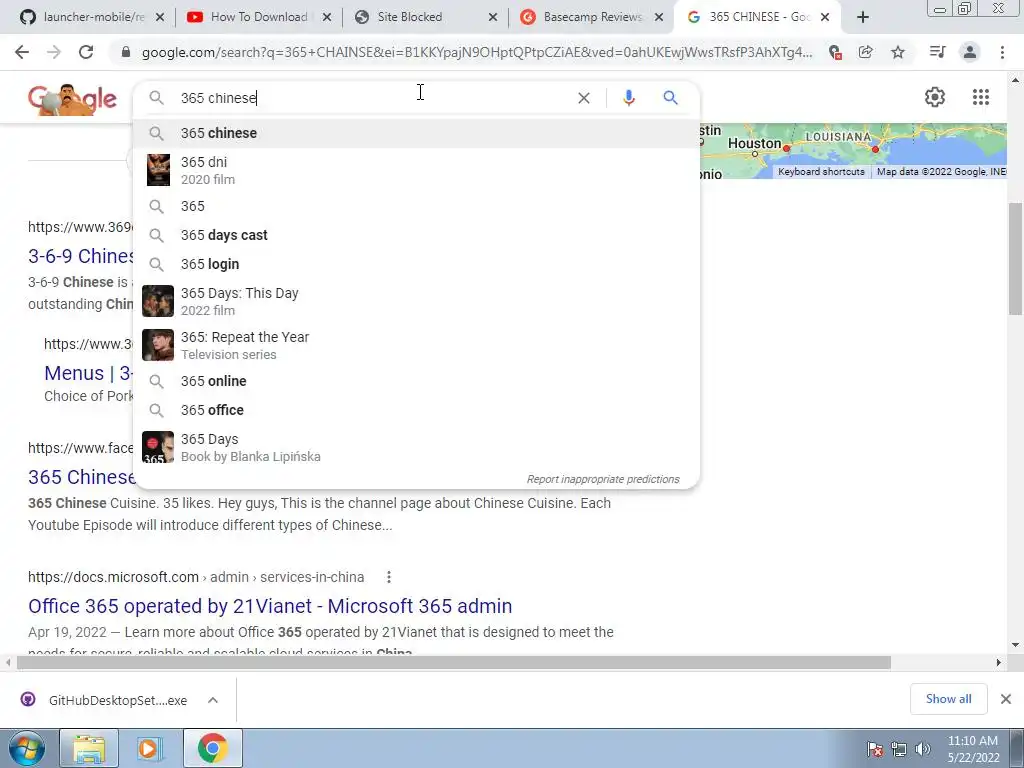Open the Chrome profile avatar
The height and width of the screenshot is (768, 1024).
[x=970, y=52]
